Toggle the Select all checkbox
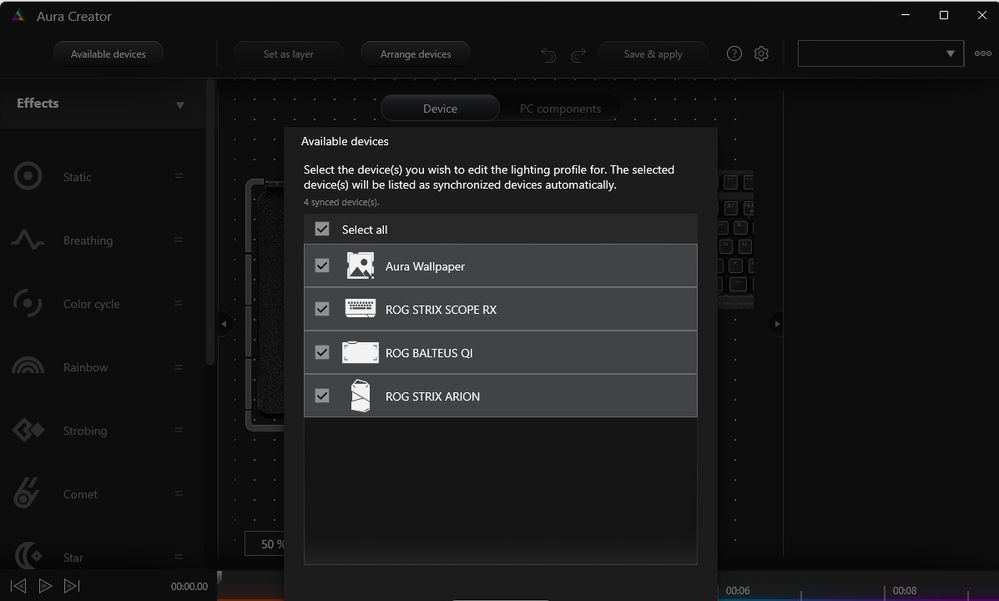The width and height of the screenshot is (999, 601). click(x=322, y=229)
